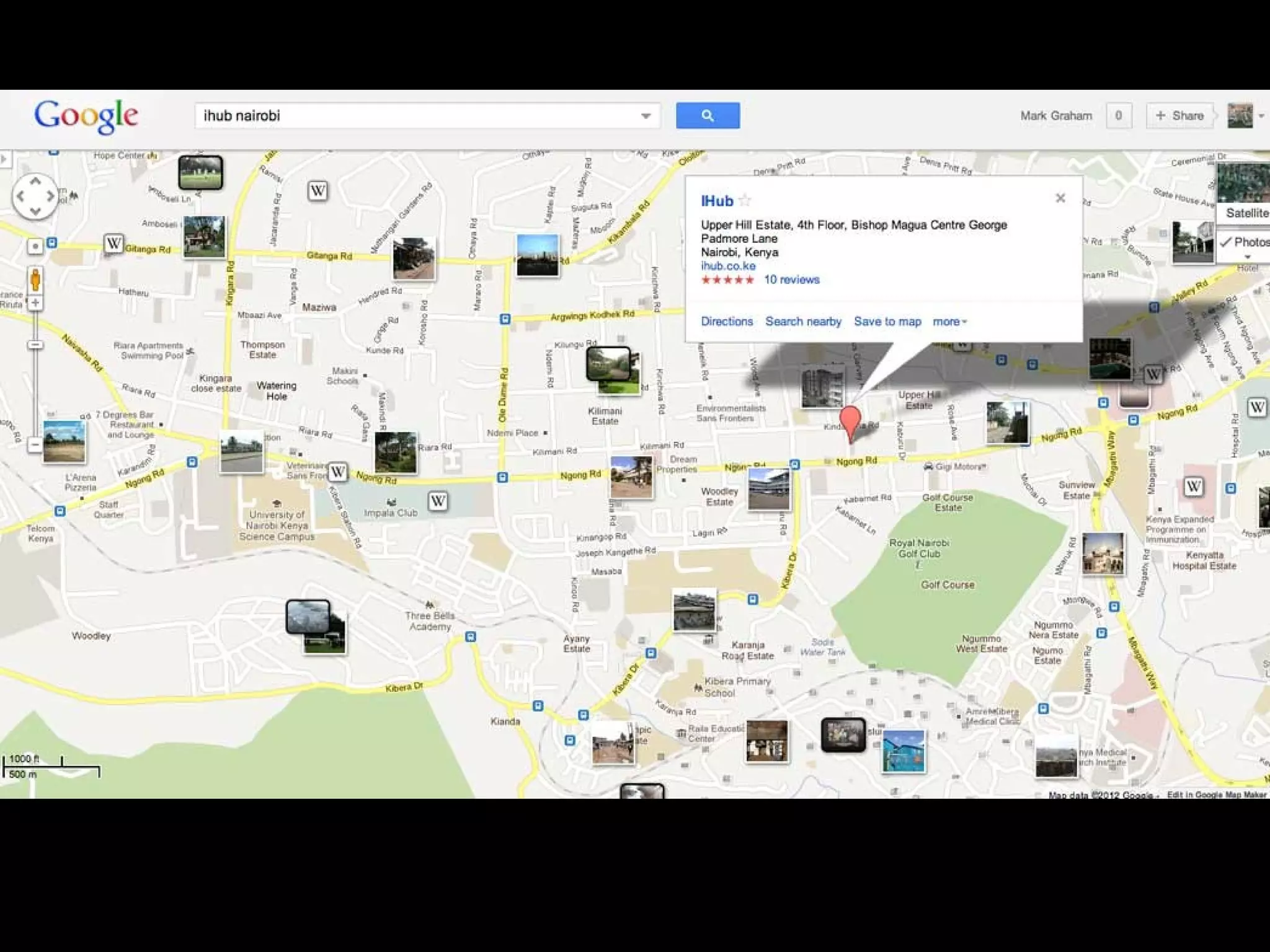Select Search nearby in the info window
Viewport: 1270px width, 952px height.
coord(803,322)
